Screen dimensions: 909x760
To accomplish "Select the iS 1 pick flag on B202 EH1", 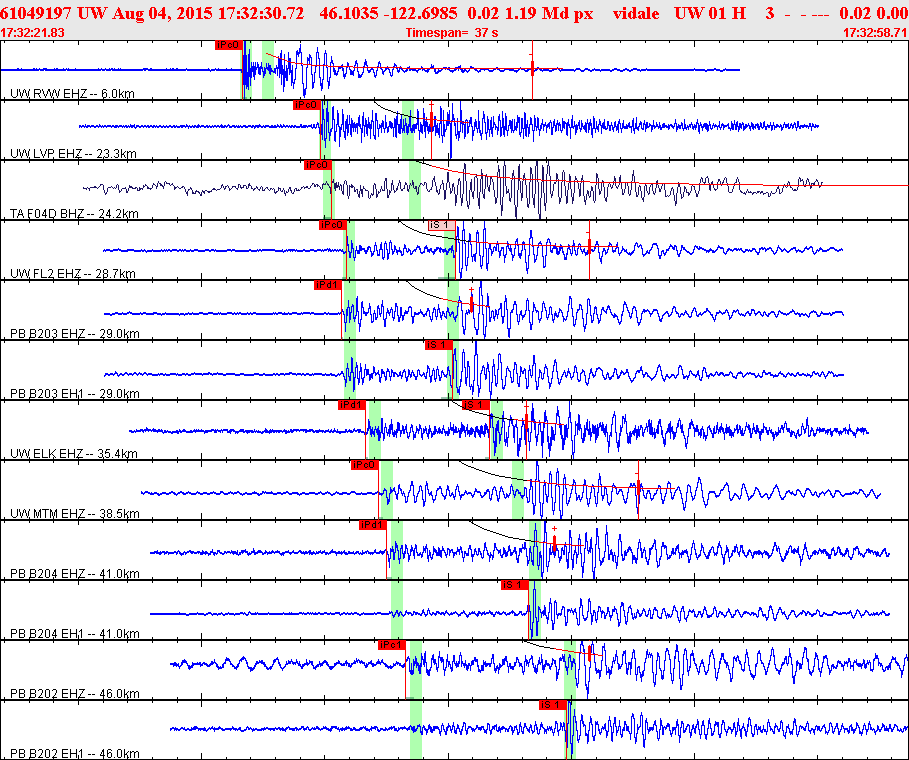I will 552,705.
